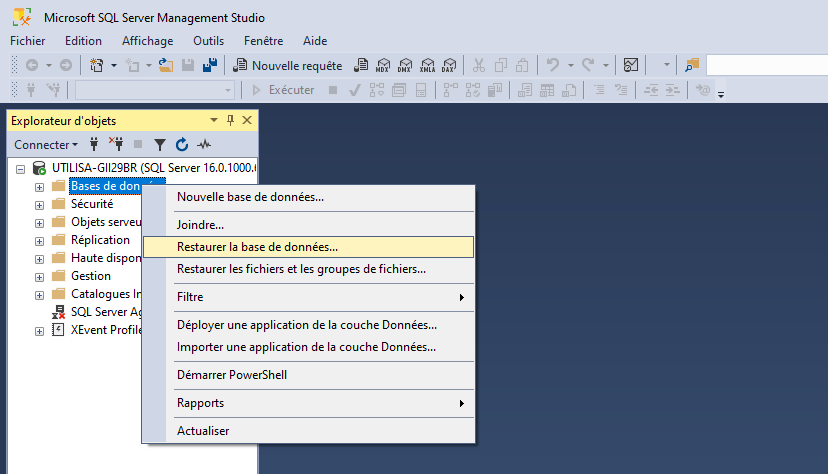
Task: Click the DAX query icon
Action: (x=449, y=65)
